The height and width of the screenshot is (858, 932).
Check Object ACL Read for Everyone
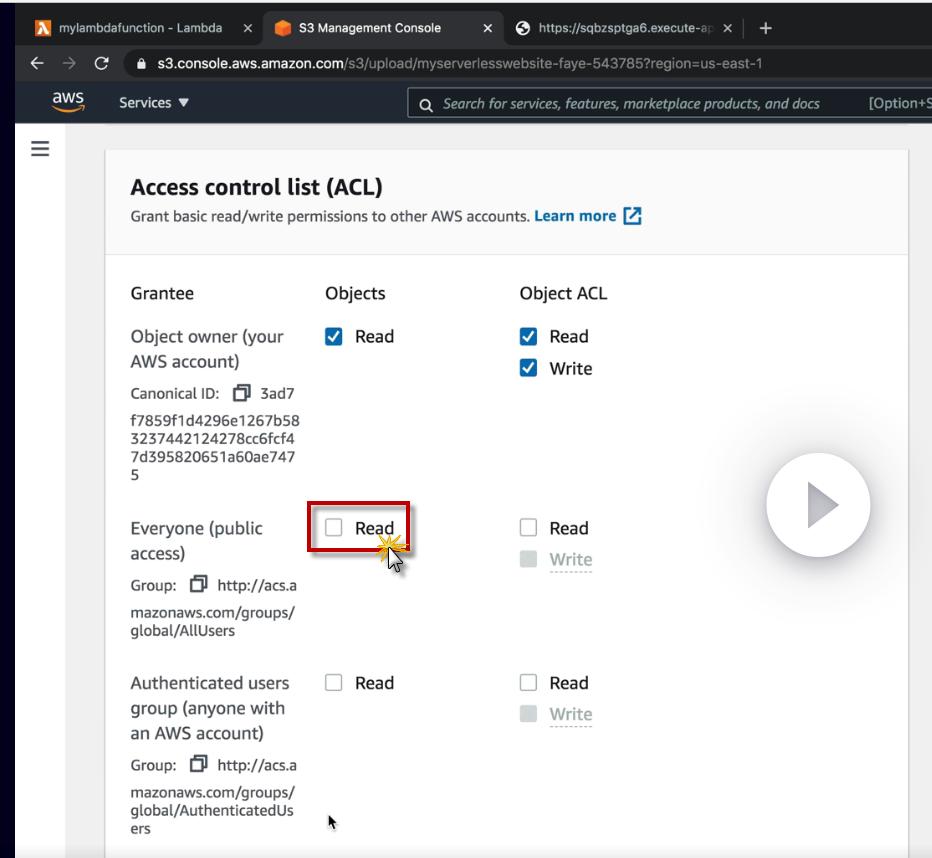528,528
